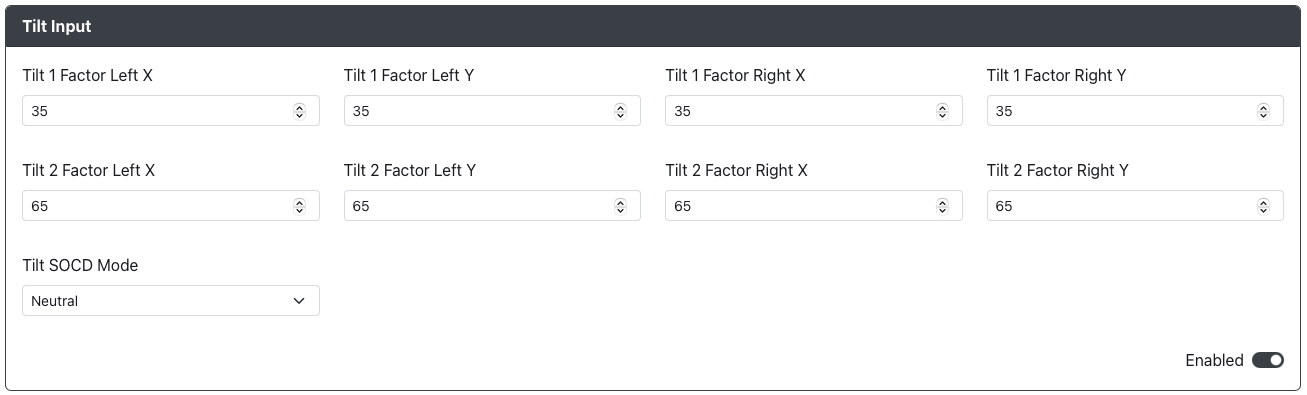The width and height of the screenshot is (1307, 395).
Task: Click the Tilt 2 Factor Left X stepper arrows
Action: click(x=299, y=206)
